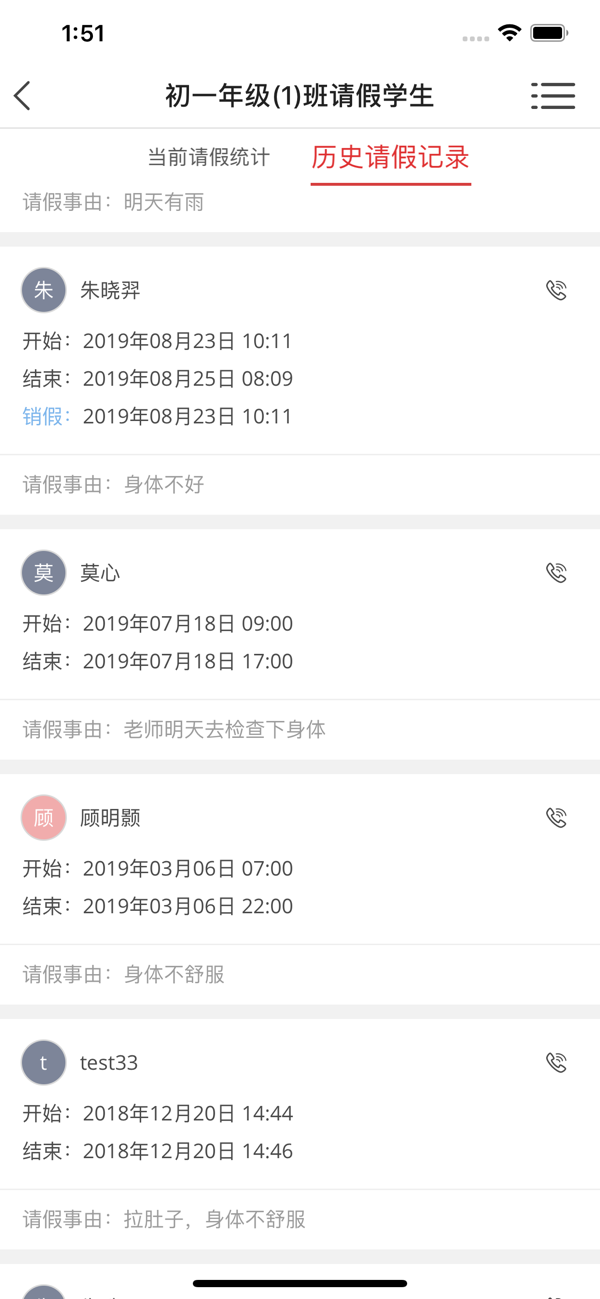600x1299 pixels.
Task: Select the 历史请假记录 tab
Action: (x=390, y=156)
